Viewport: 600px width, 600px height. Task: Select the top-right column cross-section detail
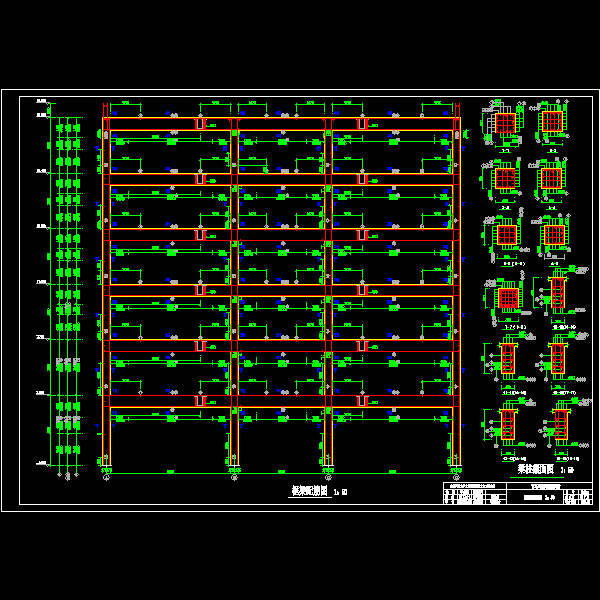click(552, 122)
